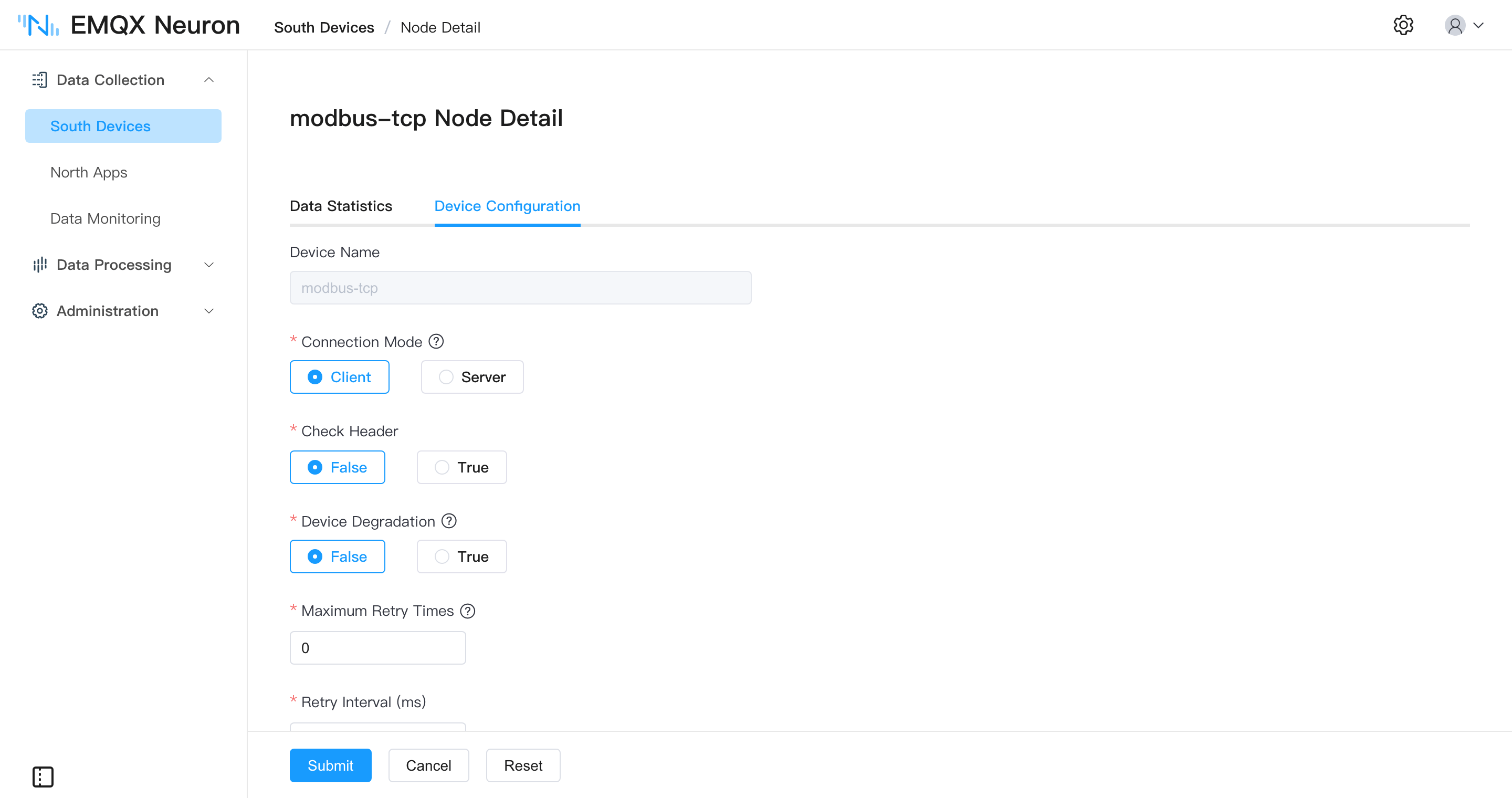Go to South Devices via breadcrumb
The image size is (1512, 798).
point(324,28)
